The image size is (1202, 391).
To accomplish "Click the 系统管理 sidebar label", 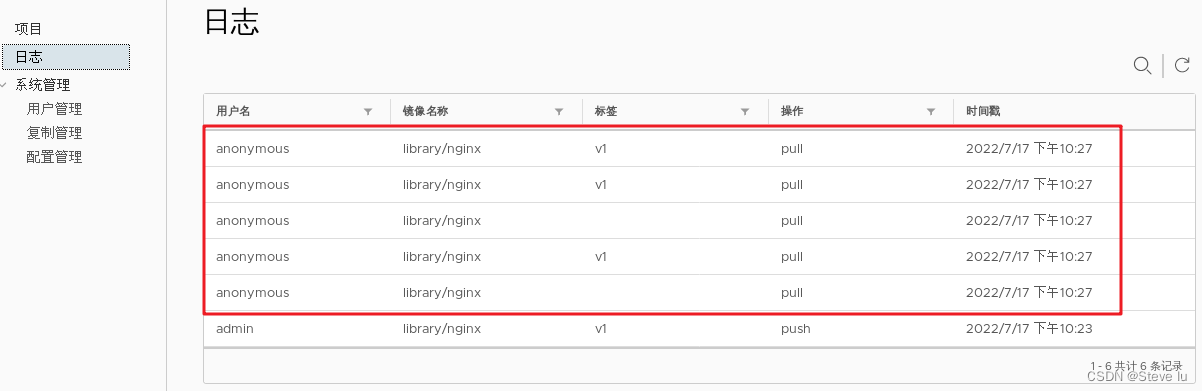I will coord(43,85).
